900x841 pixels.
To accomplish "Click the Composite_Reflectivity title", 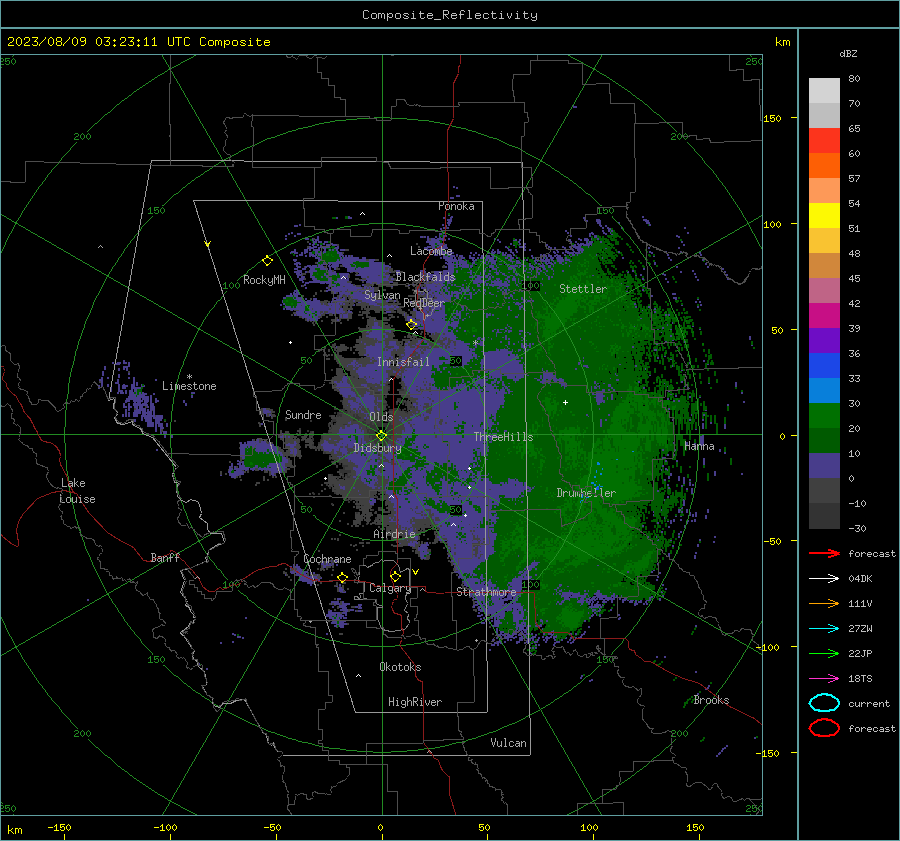I will (450, 15).
